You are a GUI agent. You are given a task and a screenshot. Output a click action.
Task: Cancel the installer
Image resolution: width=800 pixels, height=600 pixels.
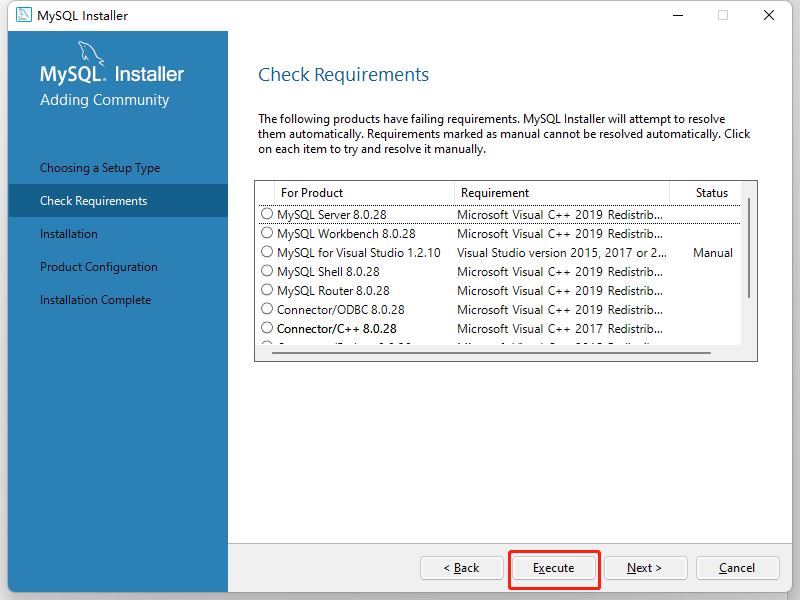point(737,568)
